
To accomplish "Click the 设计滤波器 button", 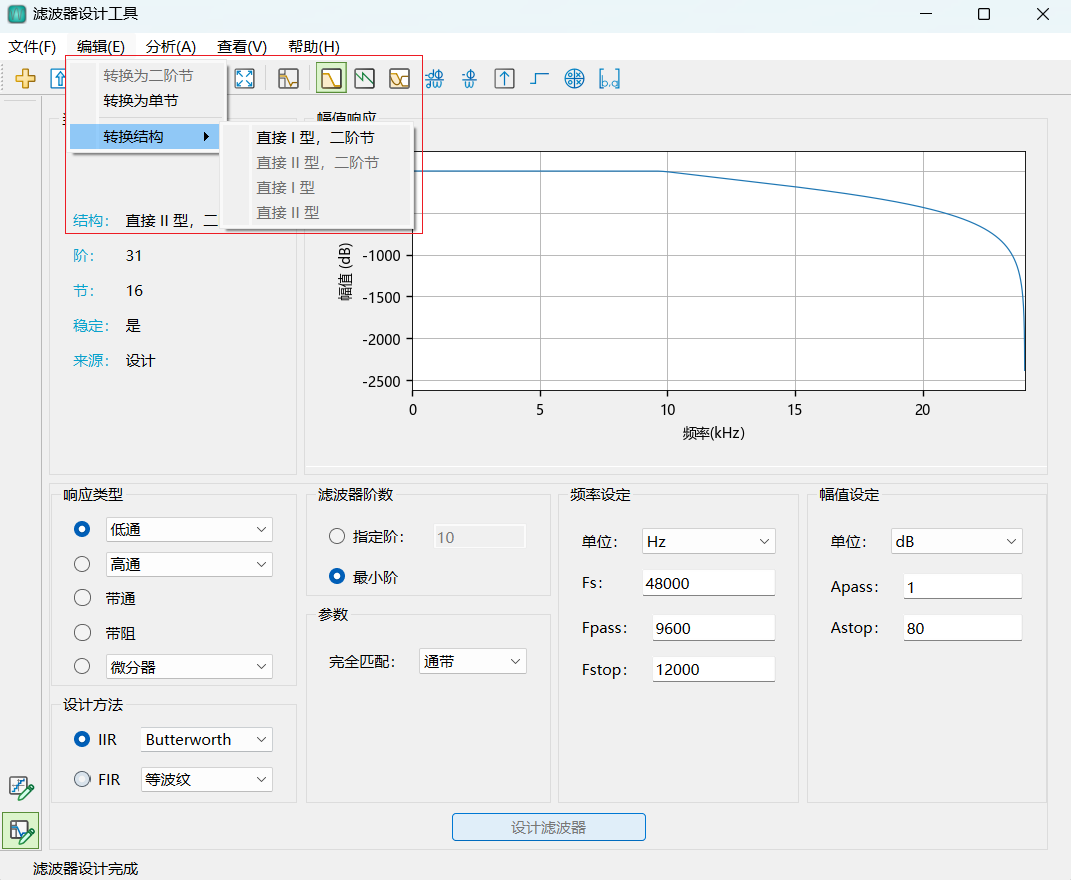I will point(548,827).
